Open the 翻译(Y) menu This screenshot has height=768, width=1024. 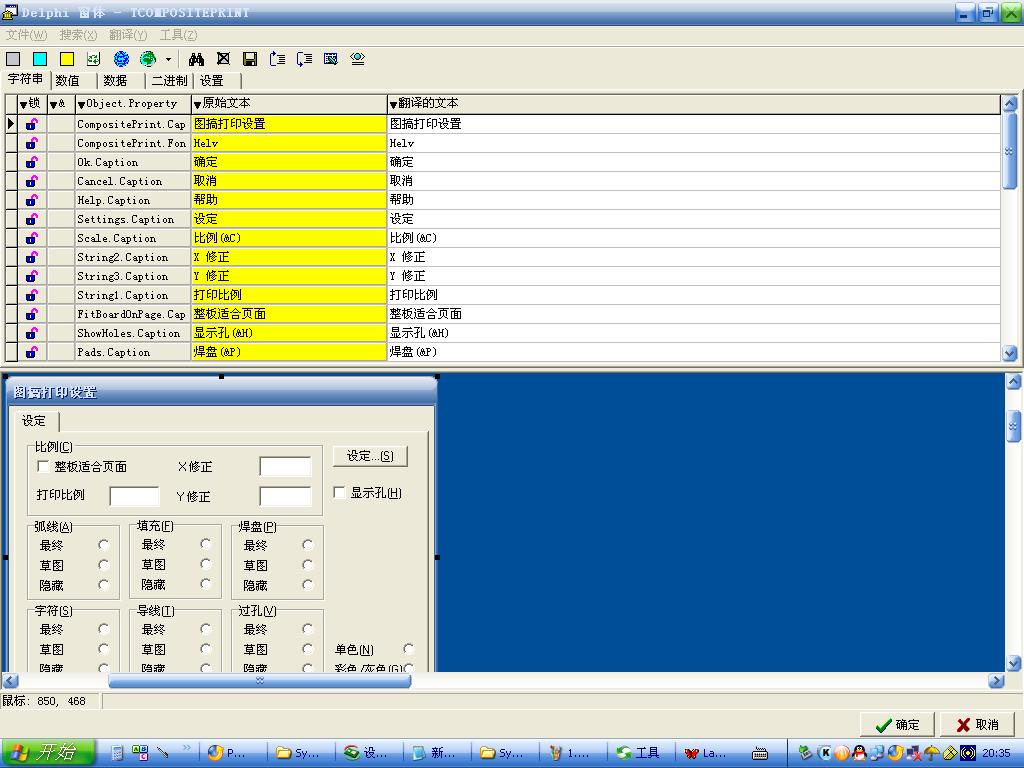click(x=128, y=35)
